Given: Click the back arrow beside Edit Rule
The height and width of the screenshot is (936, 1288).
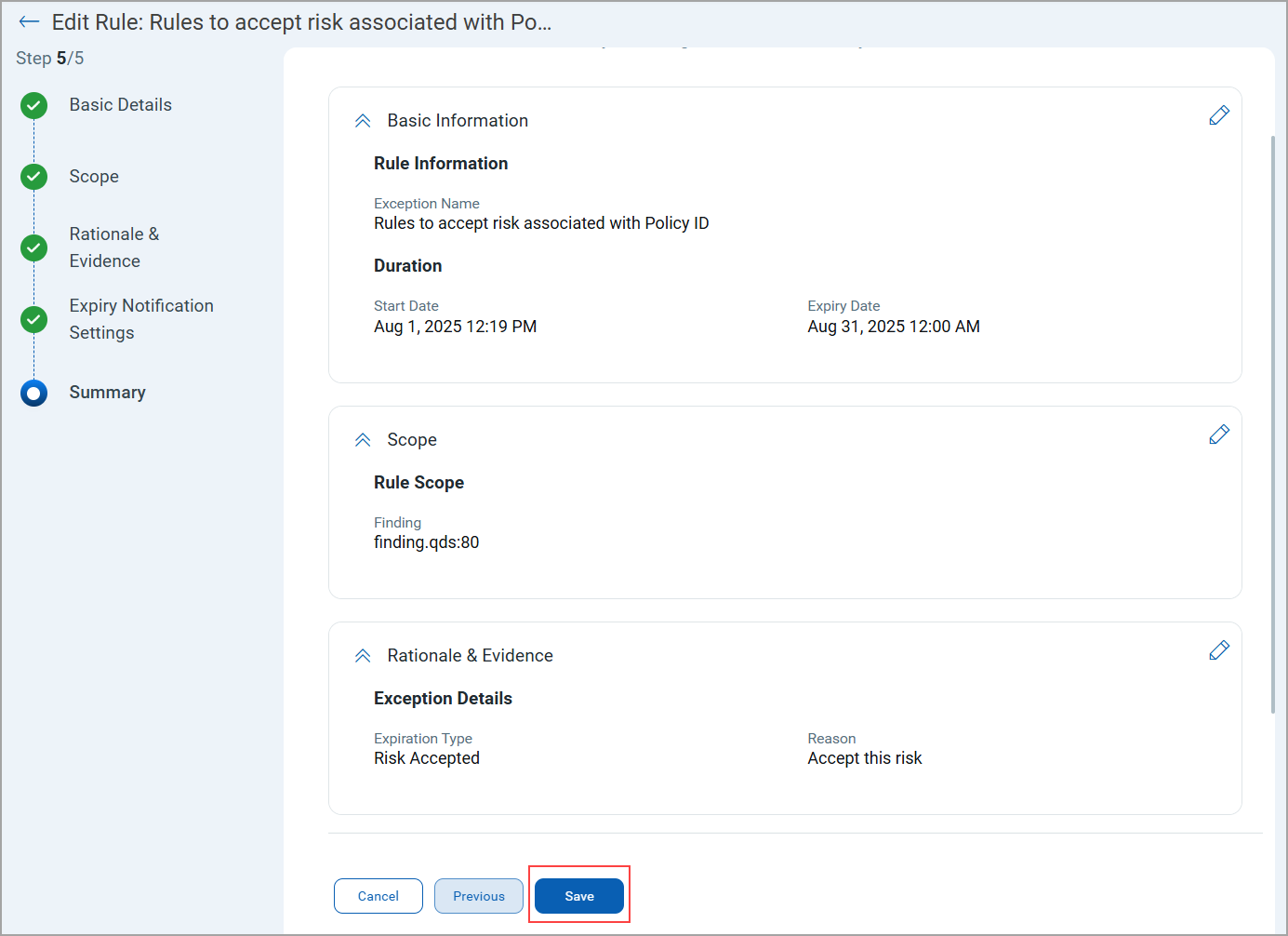Looking at the screenshot, I should click(29, 22).
